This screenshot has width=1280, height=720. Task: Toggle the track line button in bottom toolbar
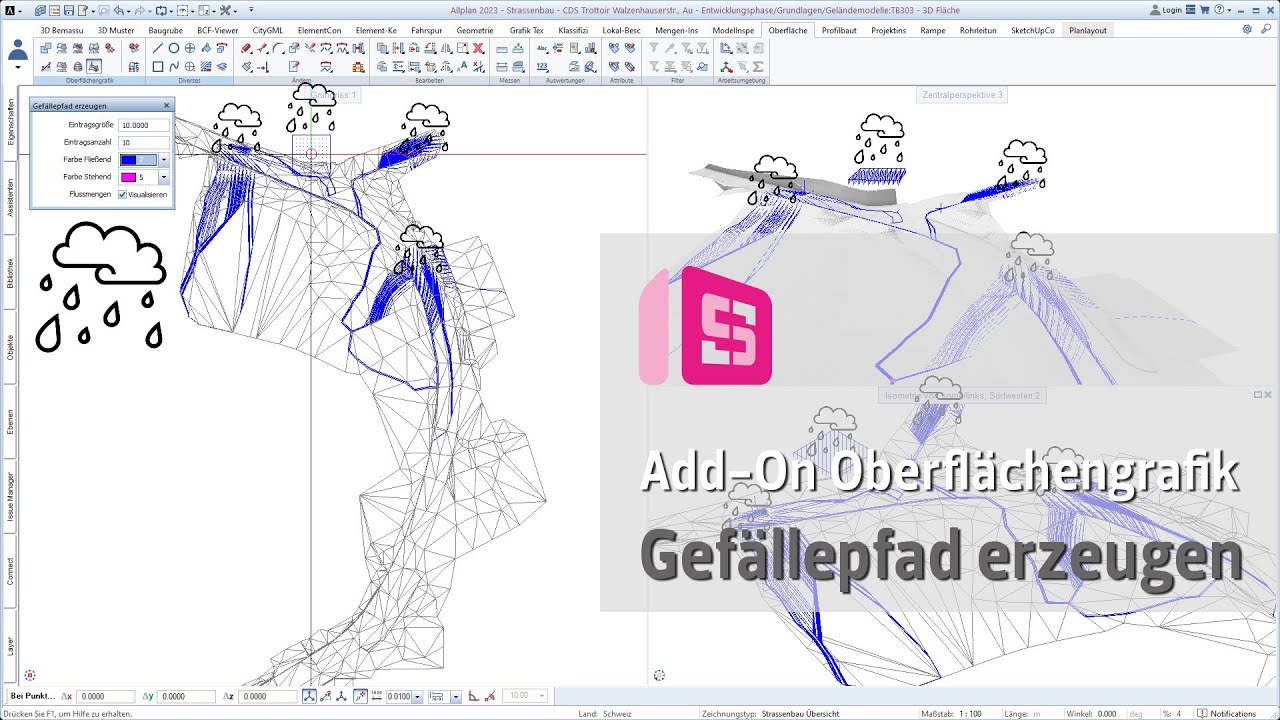click(x=358, y=696)
